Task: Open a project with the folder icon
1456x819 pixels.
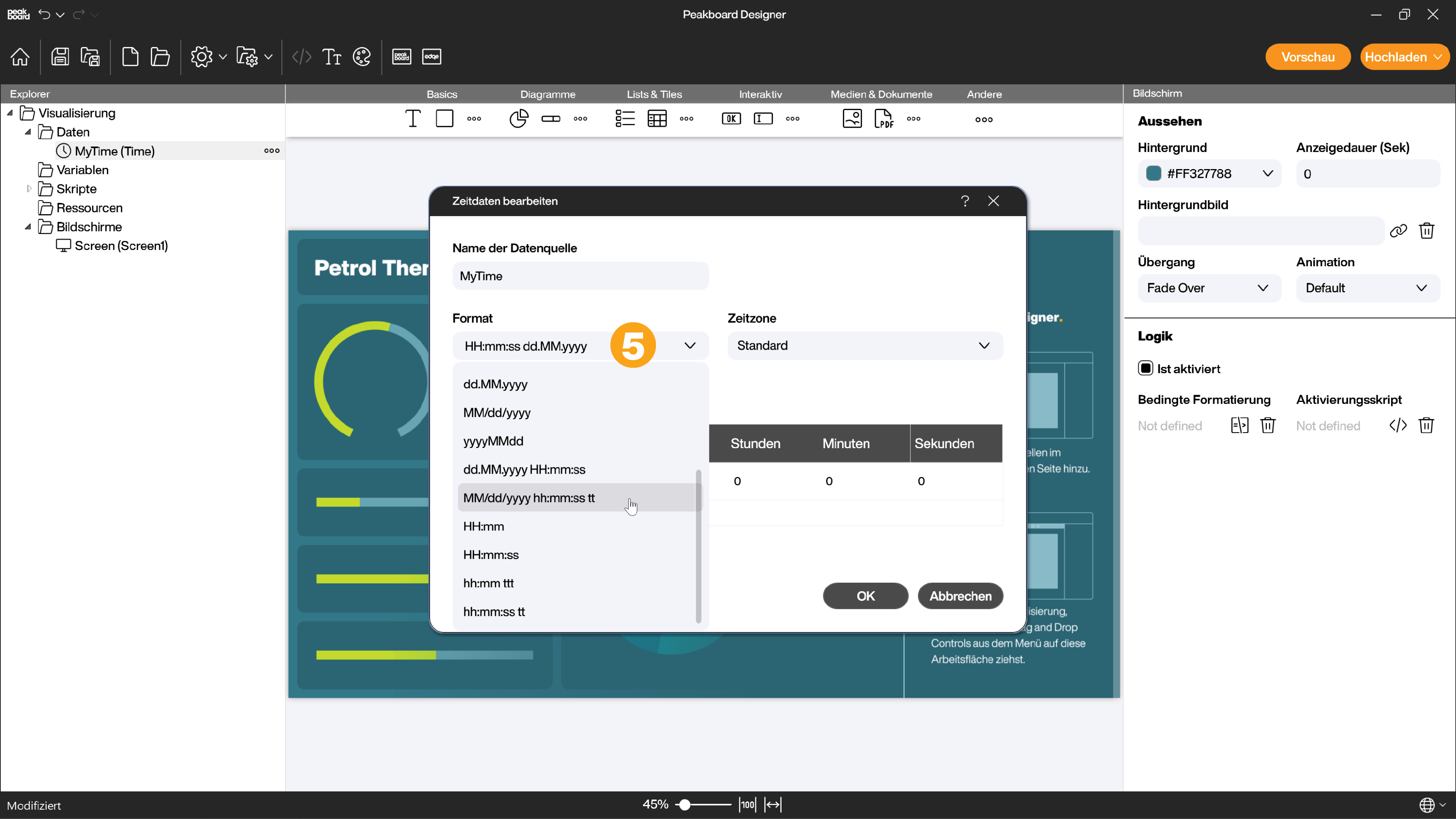Action: (x=160, y=57)
